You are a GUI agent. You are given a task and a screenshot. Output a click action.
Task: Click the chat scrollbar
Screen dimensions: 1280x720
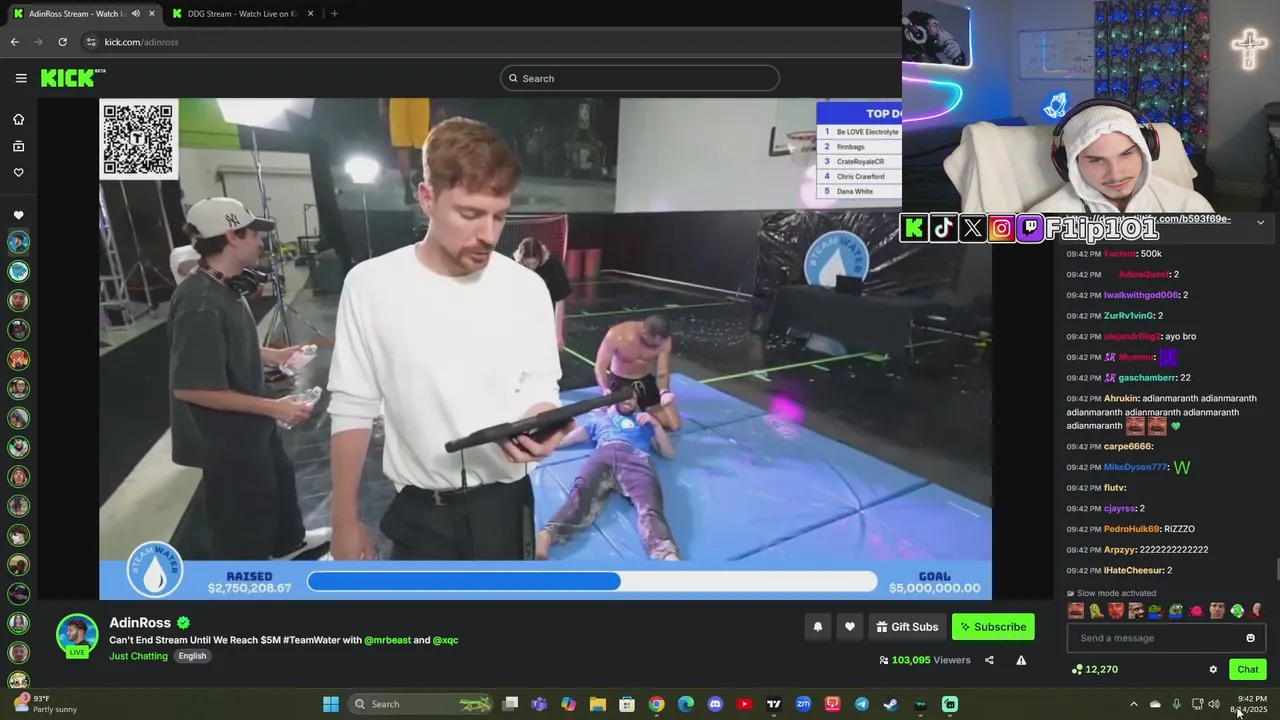point(1276,568)
